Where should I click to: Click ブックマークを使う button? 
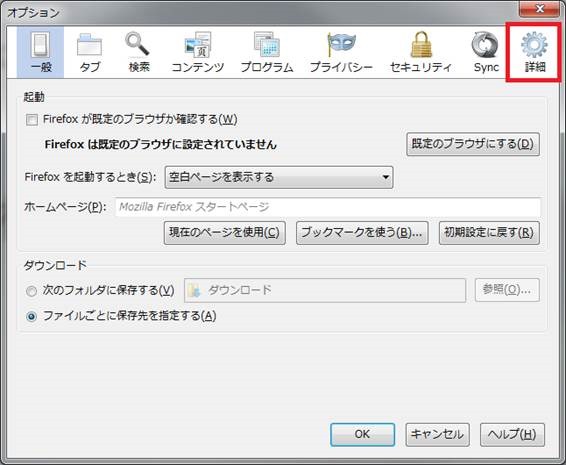(362, 233)
